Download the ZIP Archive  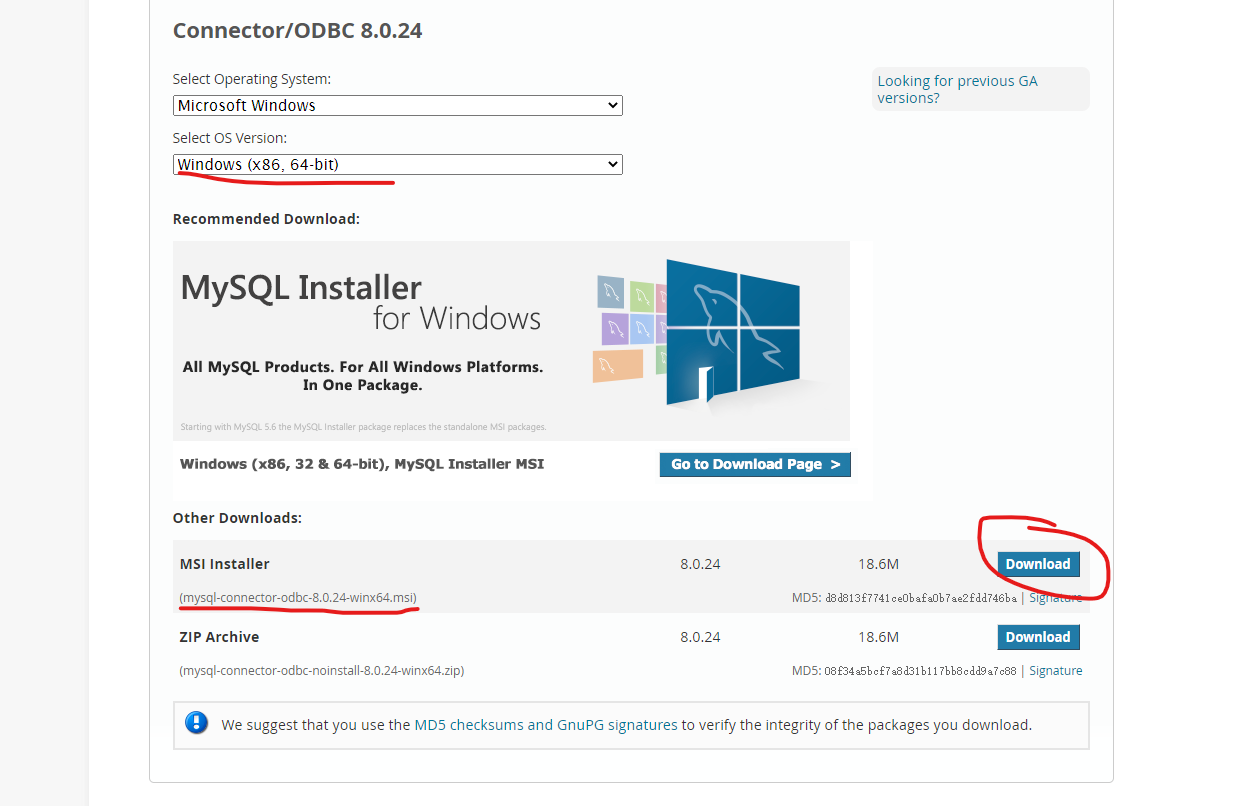[x=1038, y=637]
